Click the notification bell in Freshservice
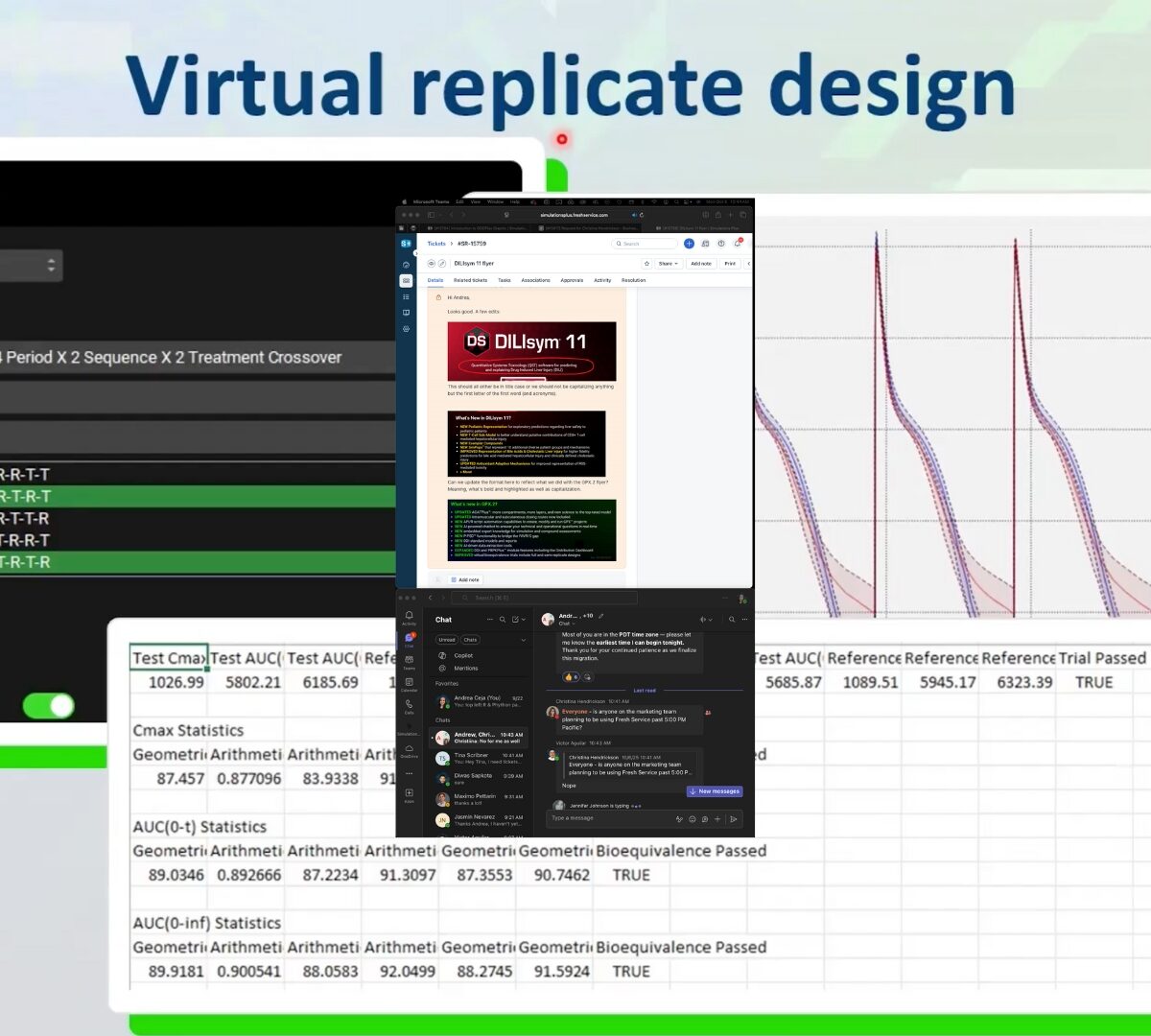Viewport: 1151px width, 1036px height. coord(738,244)
